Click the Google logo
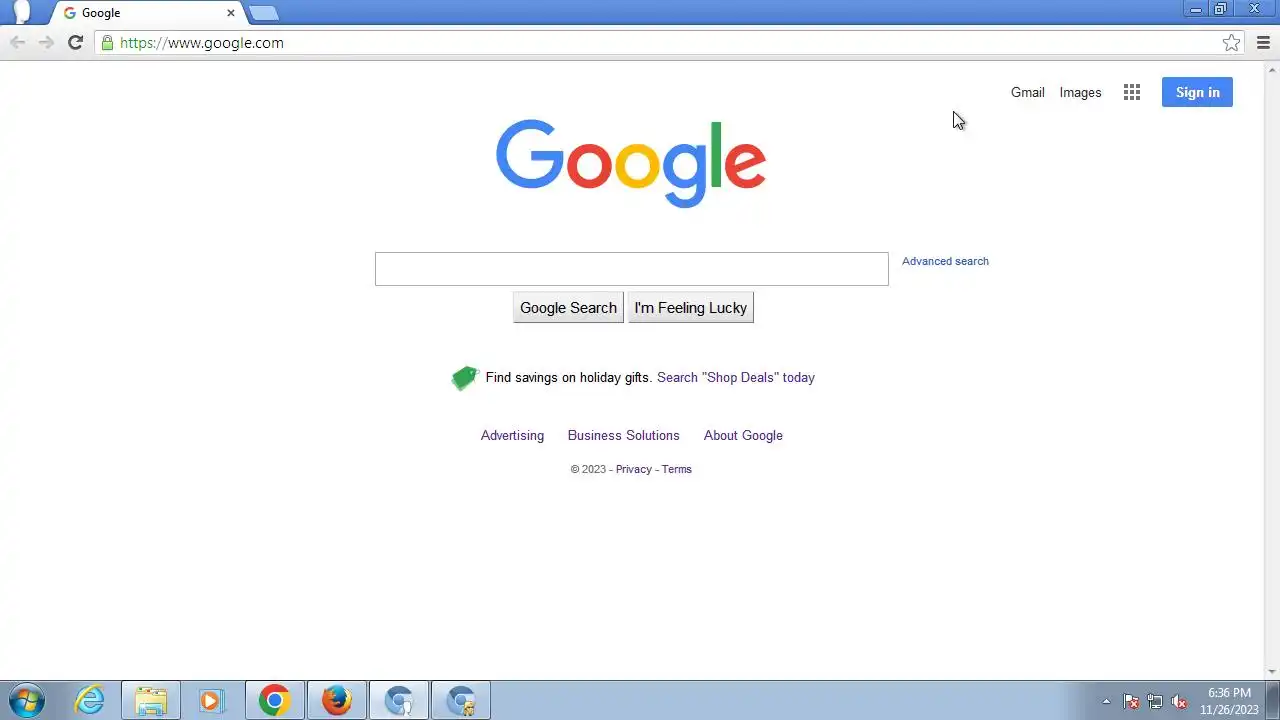This screenshot has height=720, width=1280. tap(631, 164)
